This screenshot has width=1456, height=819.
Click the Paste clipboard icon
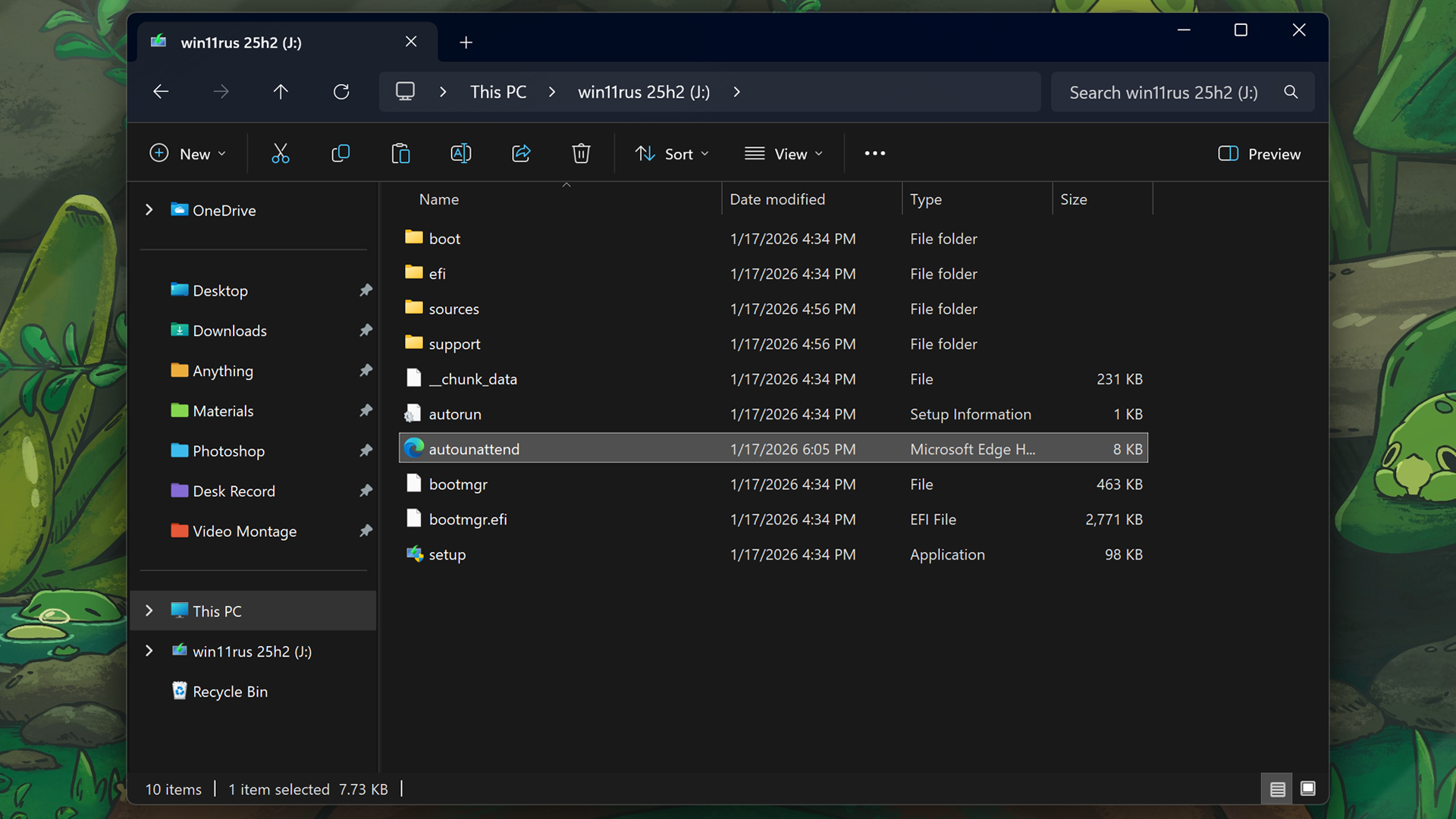click(x=400, y=154)
